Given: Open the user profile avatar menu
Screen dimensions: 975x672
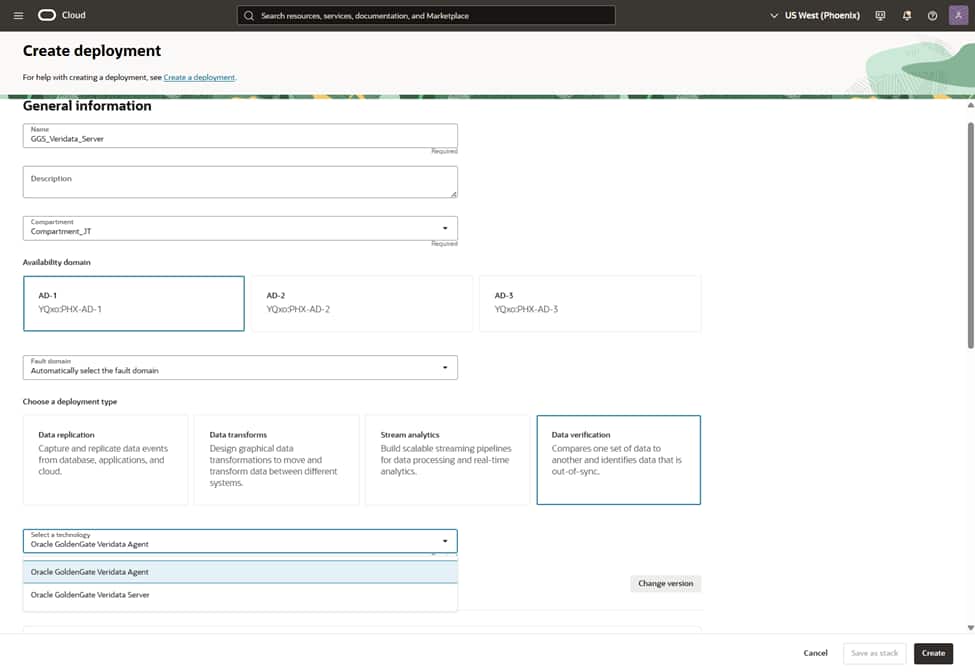Looking at the screenshot, I should click(x=958, y=16).
